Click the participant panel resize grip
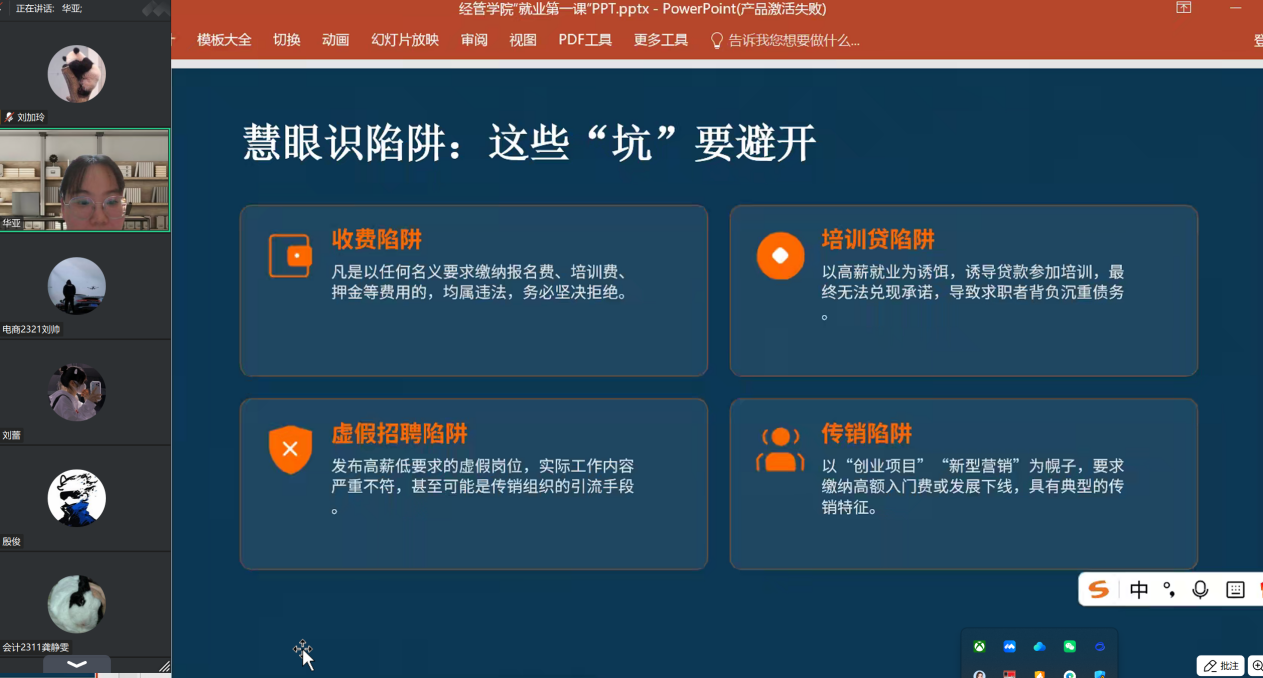The image size is (1263, 678). [164, 666]
